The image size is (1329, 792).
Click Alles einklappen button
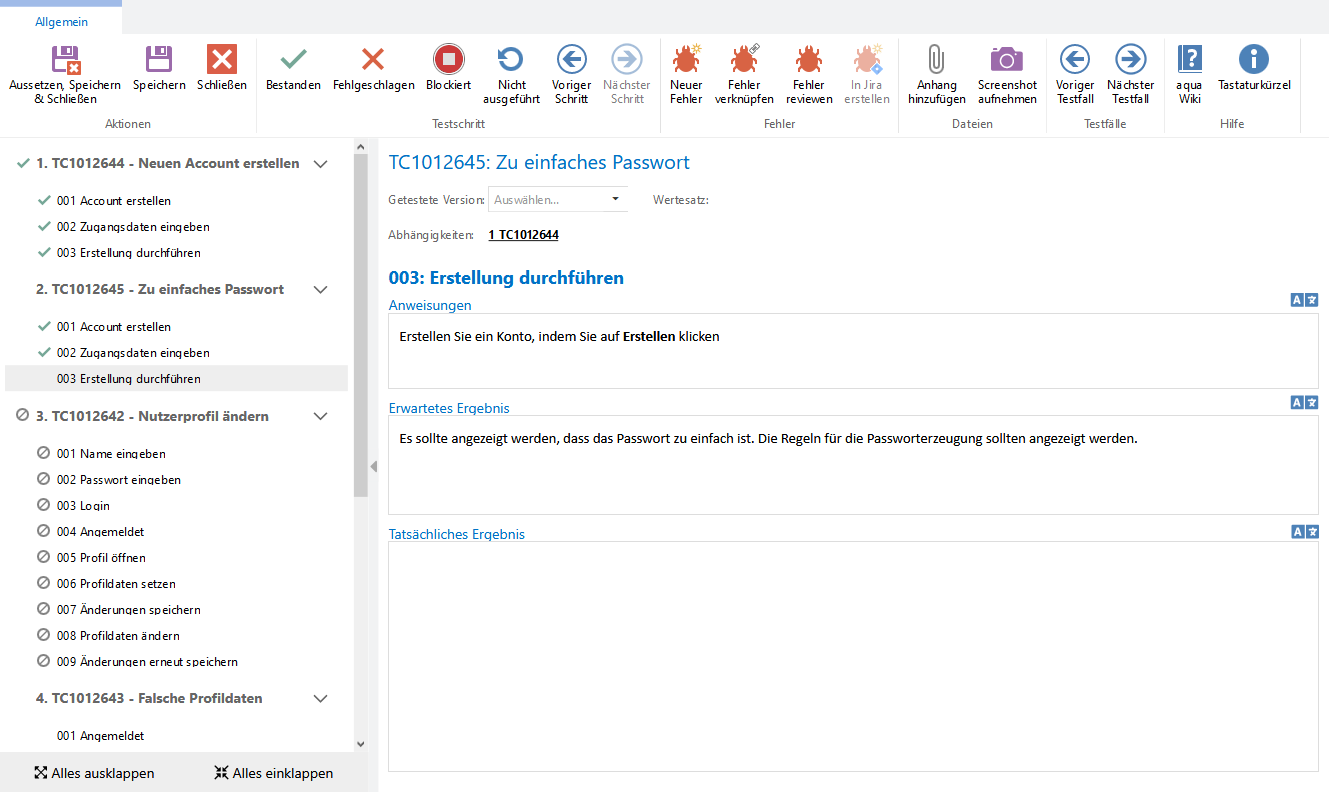click(273, 773)
